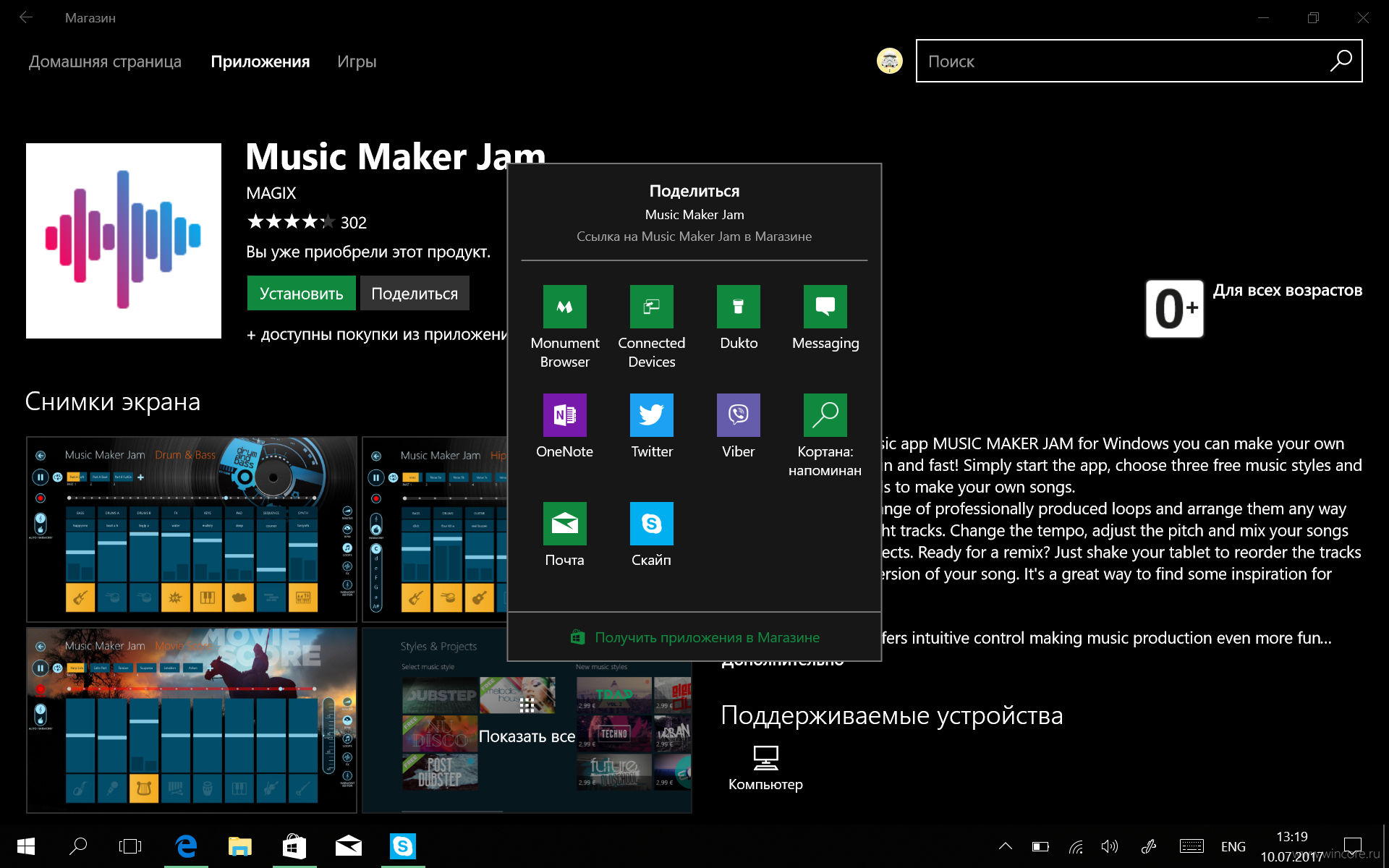The image size is (1389, 868).
Task: Click the battery tray icon
Action: tap(1040, 846)
